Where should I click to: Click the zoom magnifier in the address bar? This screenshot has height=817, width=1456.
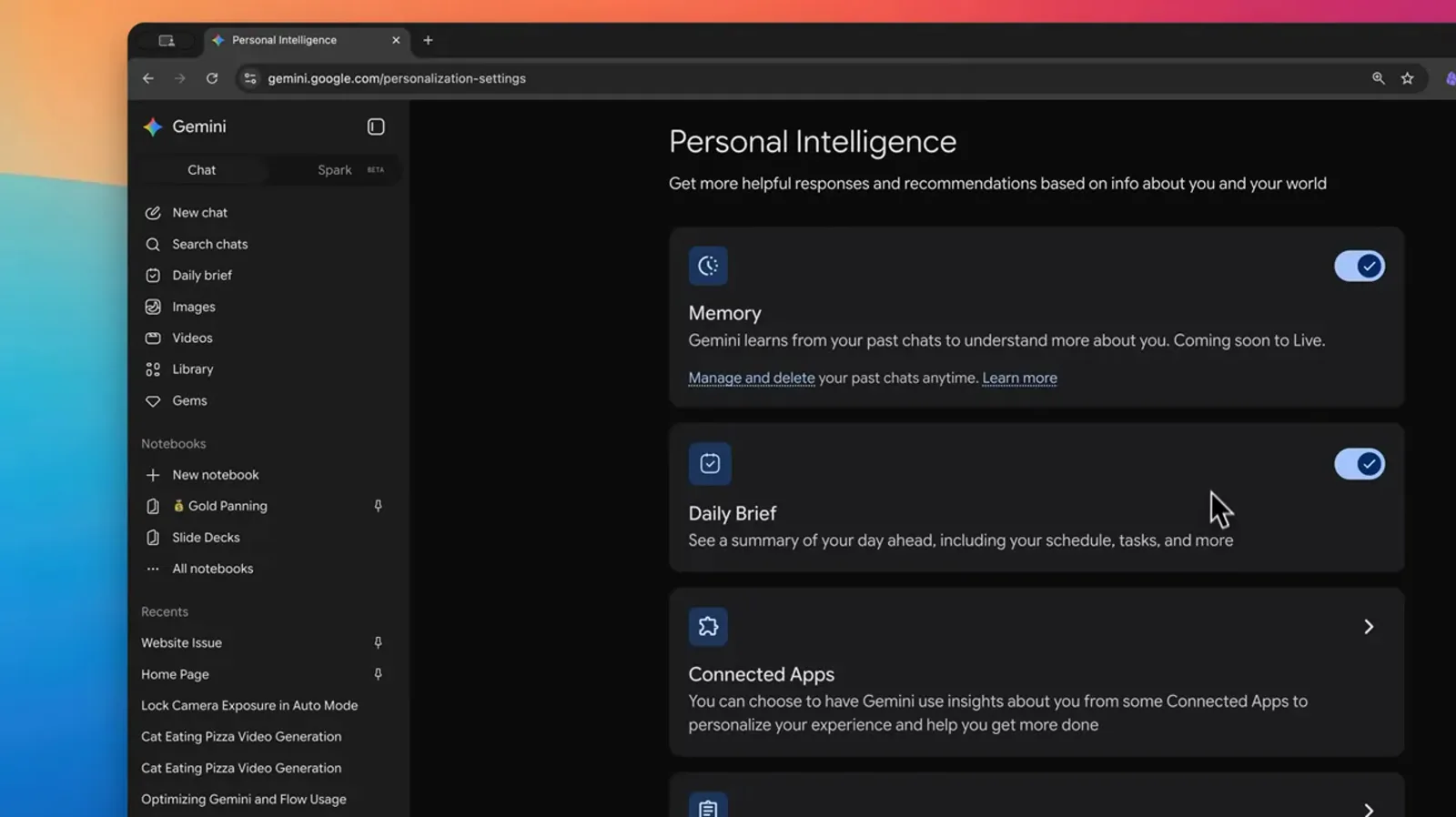(1379, 78)
